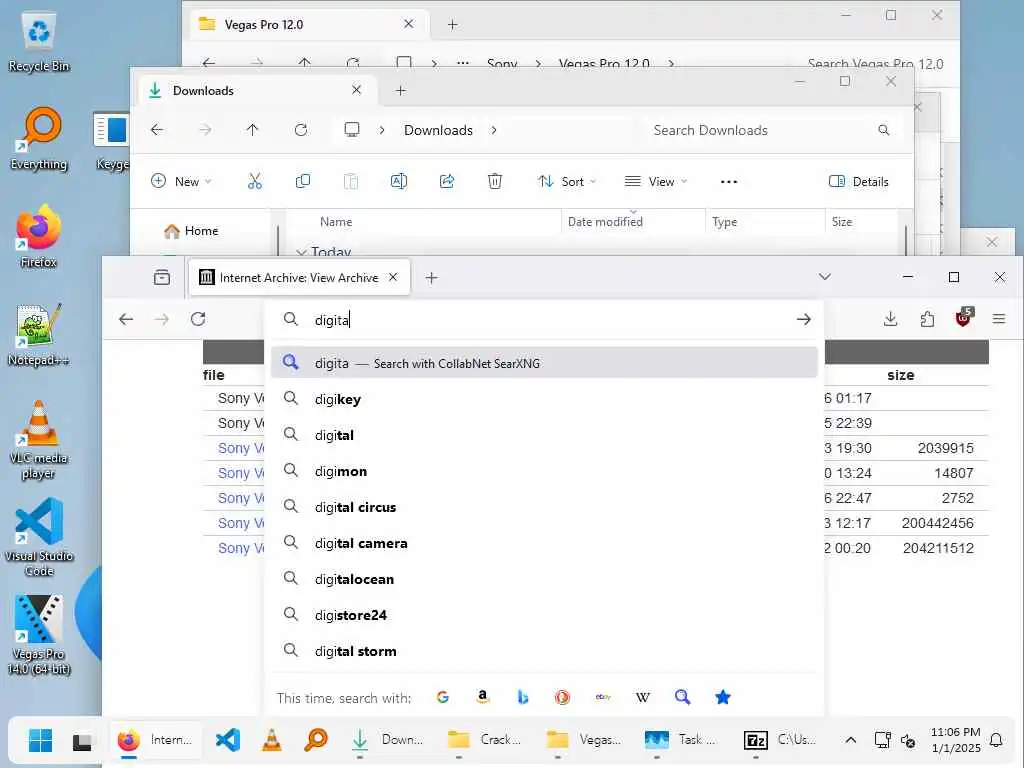Open a new tab in Firefox
Image resolution: width=1024 pixels, height=768 pixels.
[431, 278]
